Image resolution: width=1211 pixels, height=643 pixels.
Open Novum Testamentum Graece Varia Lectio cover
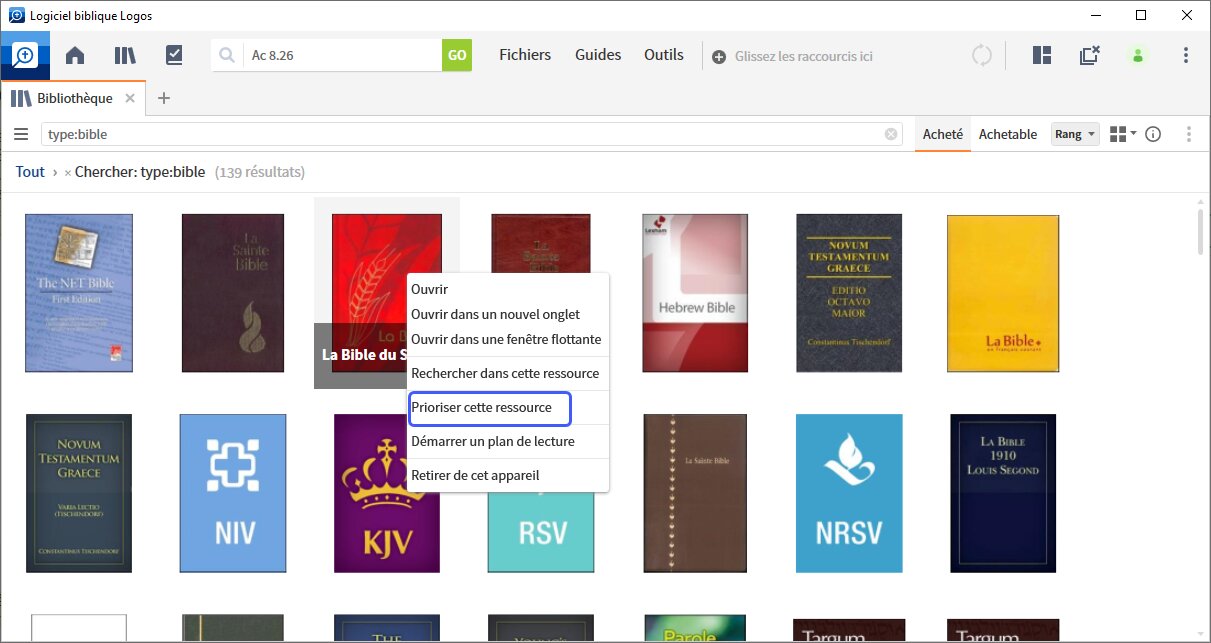pos(79,493)
